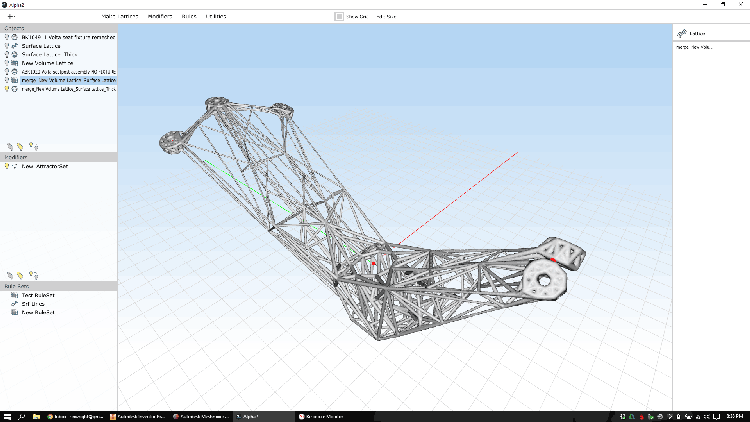The height and width of the screenshot is (422, 750).
Task: Open the Utilities menu
Action: point(216,16)
